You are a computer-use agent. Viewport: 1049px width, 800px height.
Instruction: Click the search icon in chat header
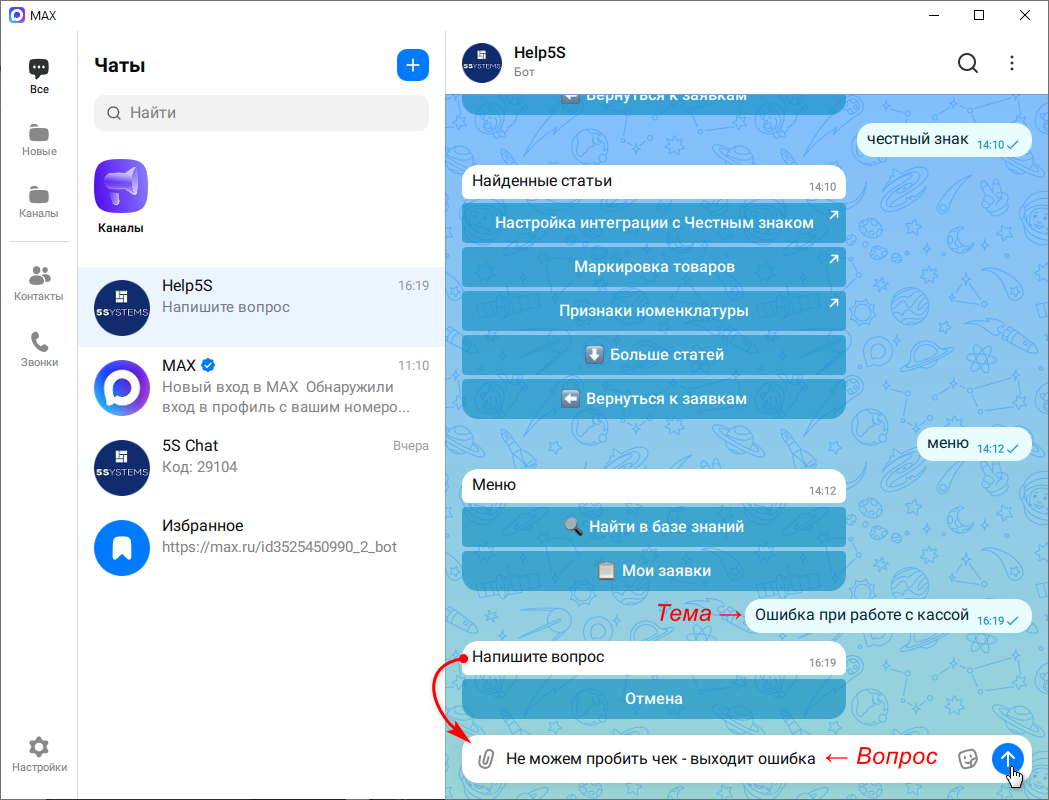point(967,63)
